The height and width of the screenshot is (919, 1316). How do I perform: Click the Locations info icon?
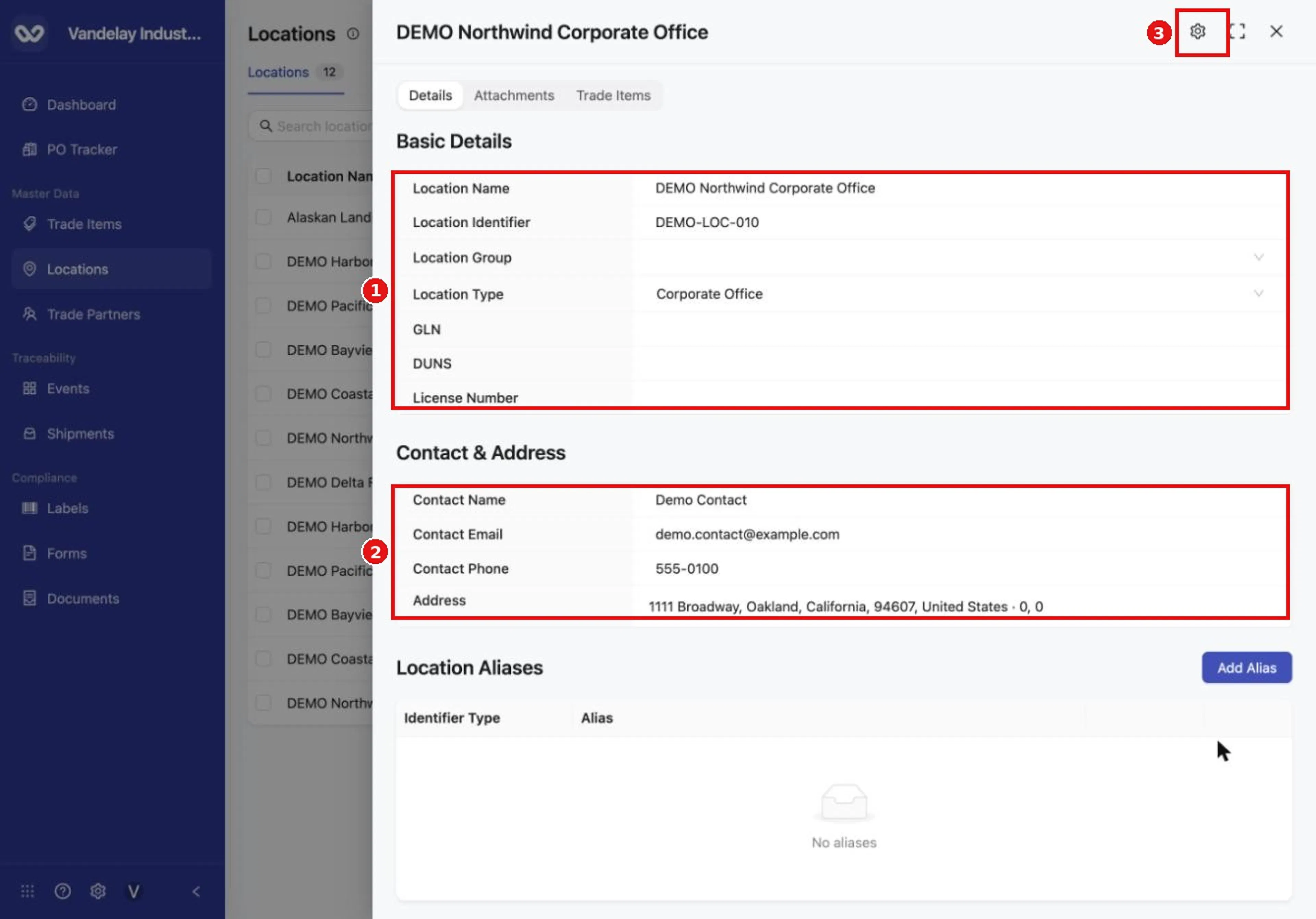(x=353, y=34)
